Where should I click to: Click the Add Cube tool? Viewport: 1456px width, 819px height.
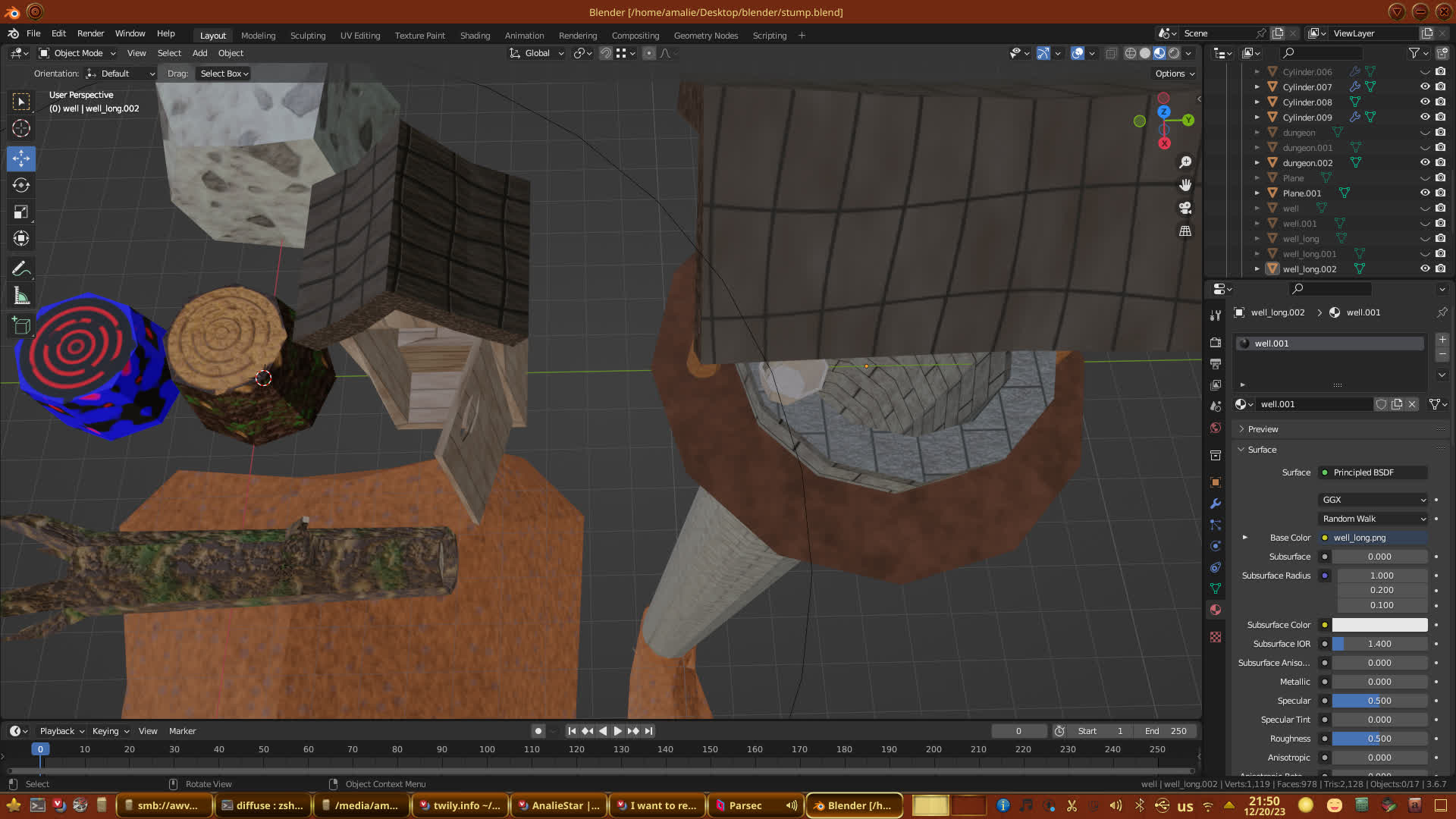pyautogui.click(x=21, y=326)
